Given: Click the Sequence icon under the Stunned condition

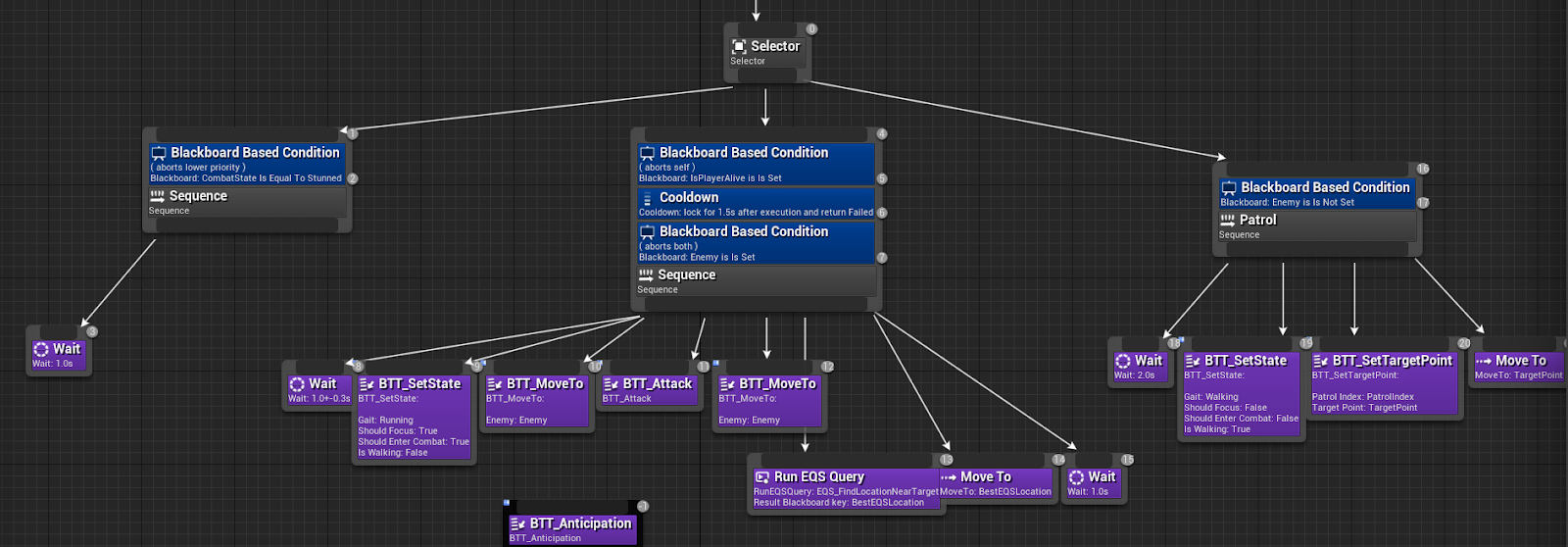Looking at the screenshot, I should pyautogui.click(x=157, y=196).
